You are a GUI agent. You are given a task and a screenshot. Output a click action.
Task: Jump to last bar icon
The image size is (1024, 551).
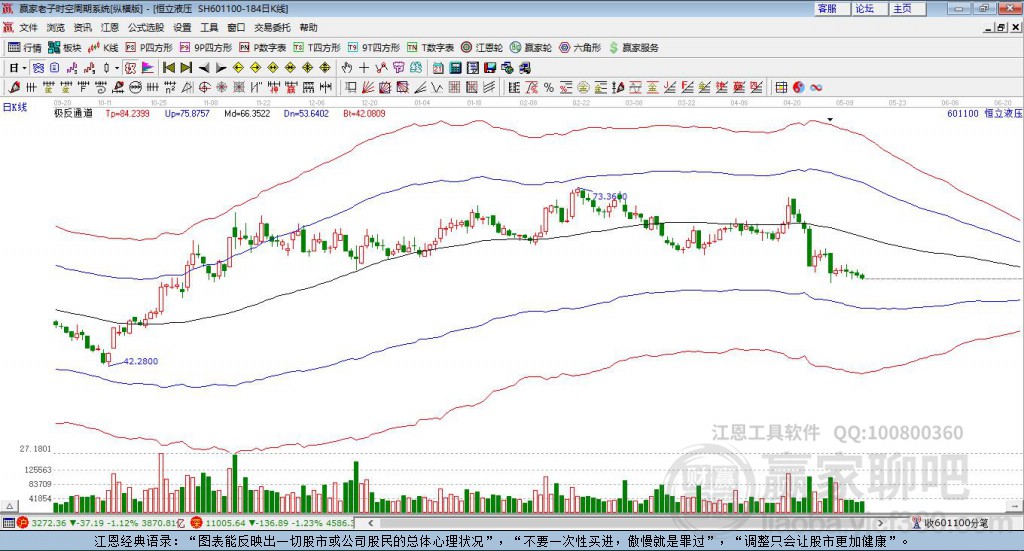coord(186,68)
